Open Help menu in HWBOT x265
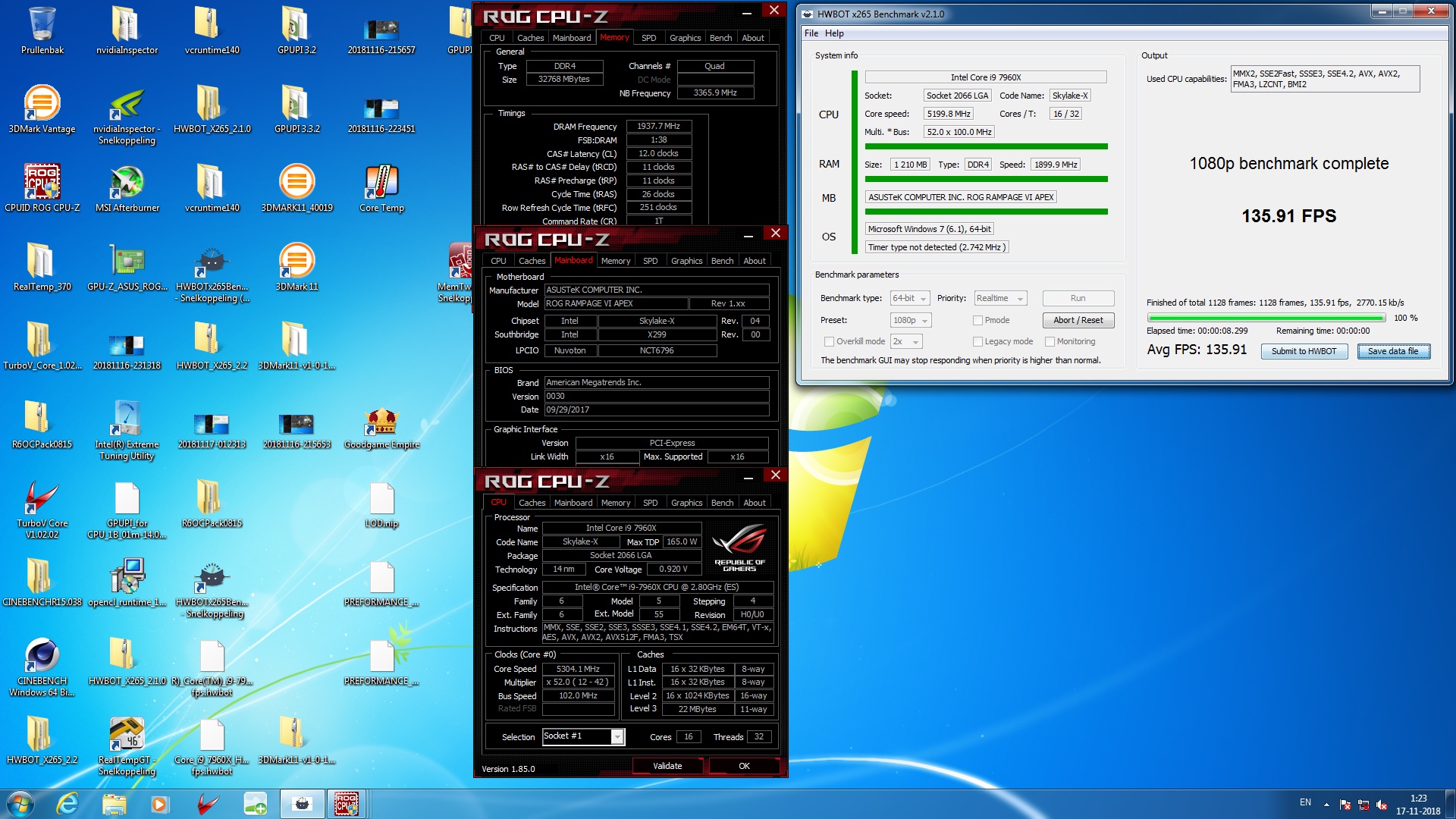Image resolution: width=1456 pixels, height=819 pixels. (x=834, y=33)
